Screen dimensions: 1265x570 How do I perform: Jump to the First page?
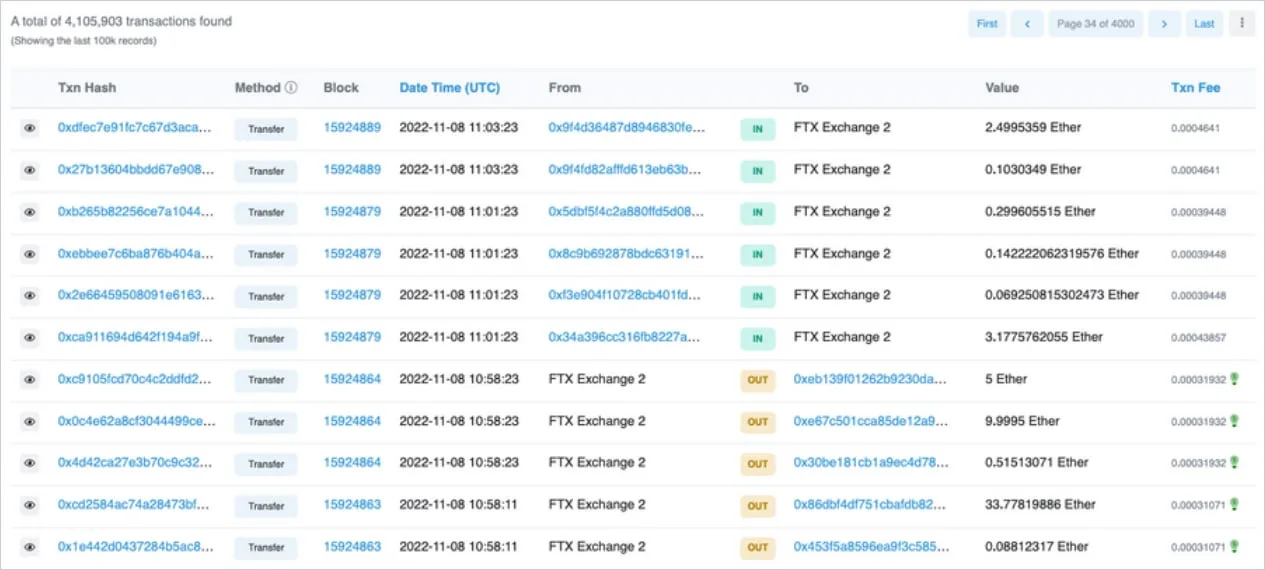click(987, 24)
